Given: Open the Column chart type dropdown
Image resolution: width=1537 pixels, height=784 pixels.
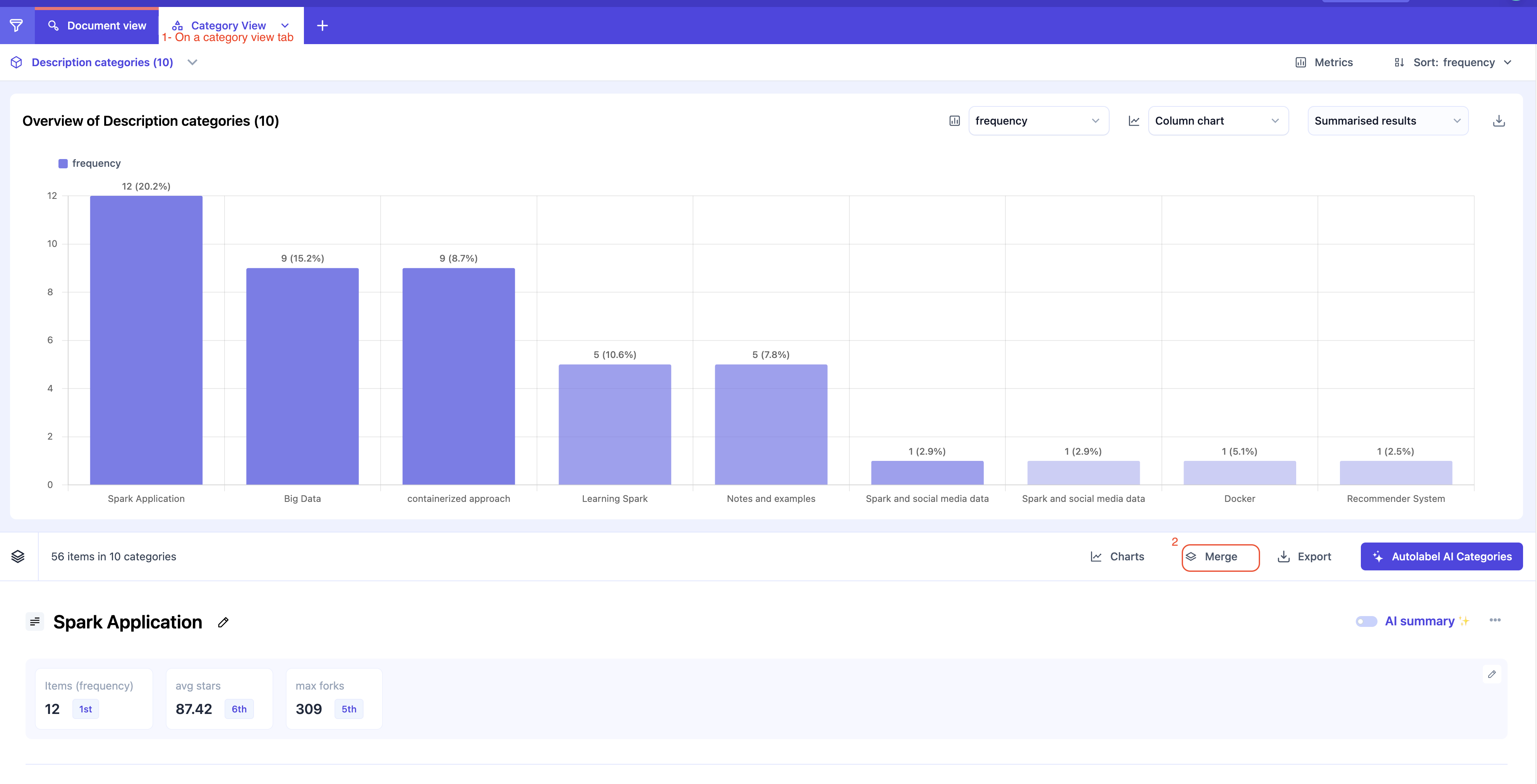Looking at the screenshot, I should click(x=1218, y=121).
